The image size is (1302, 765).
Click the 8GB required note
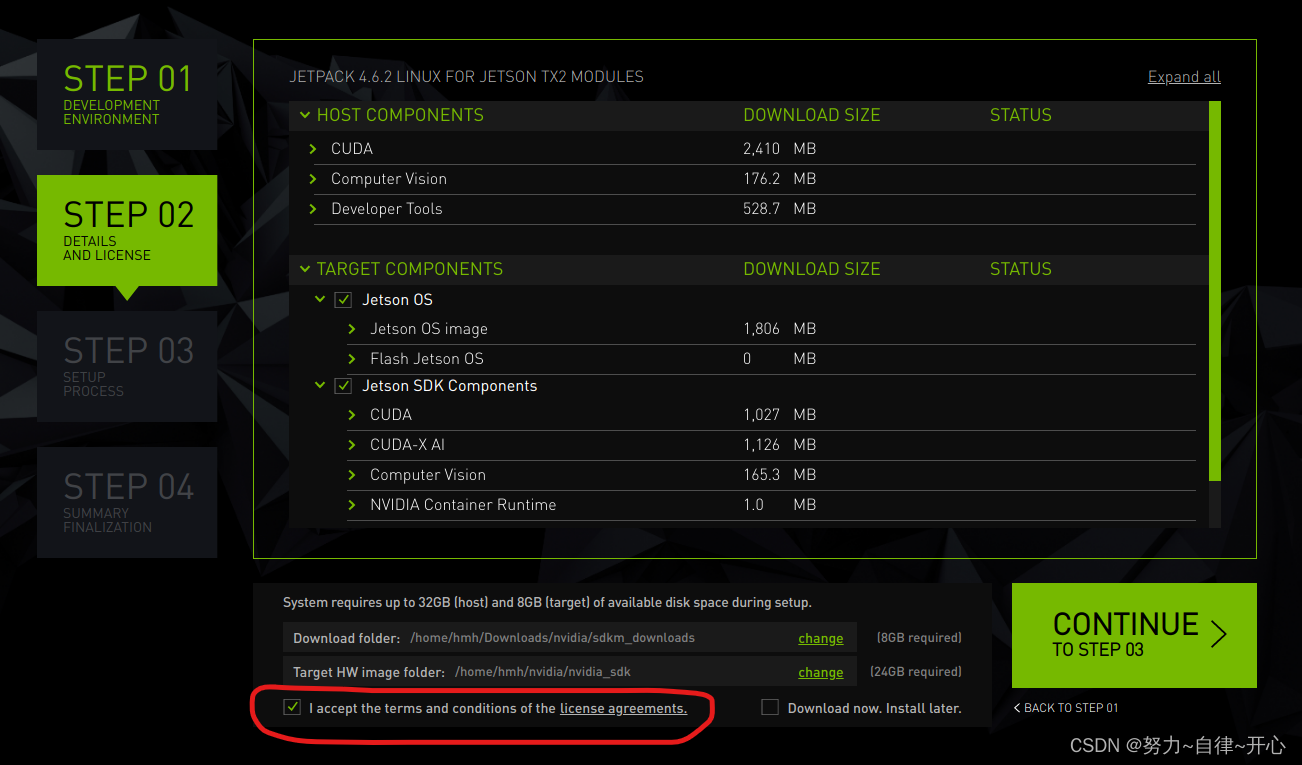(x=919, y=638)
